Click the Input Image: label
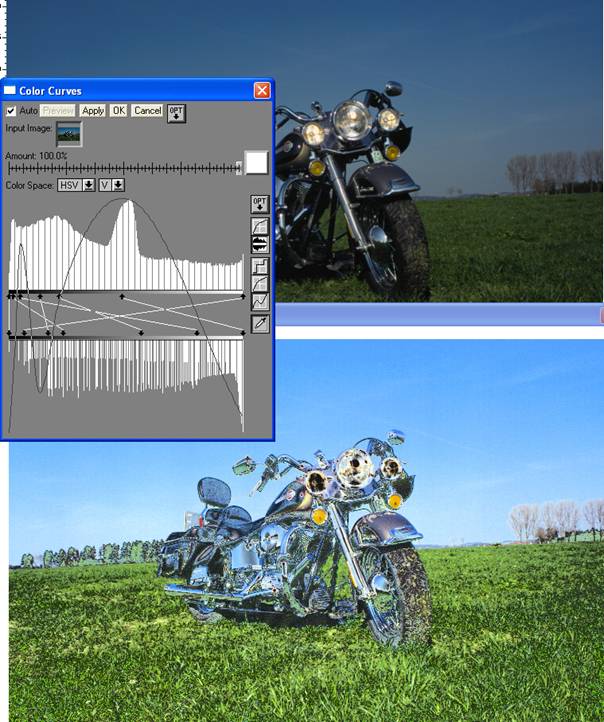604x722 pixels. click(29, 128)
